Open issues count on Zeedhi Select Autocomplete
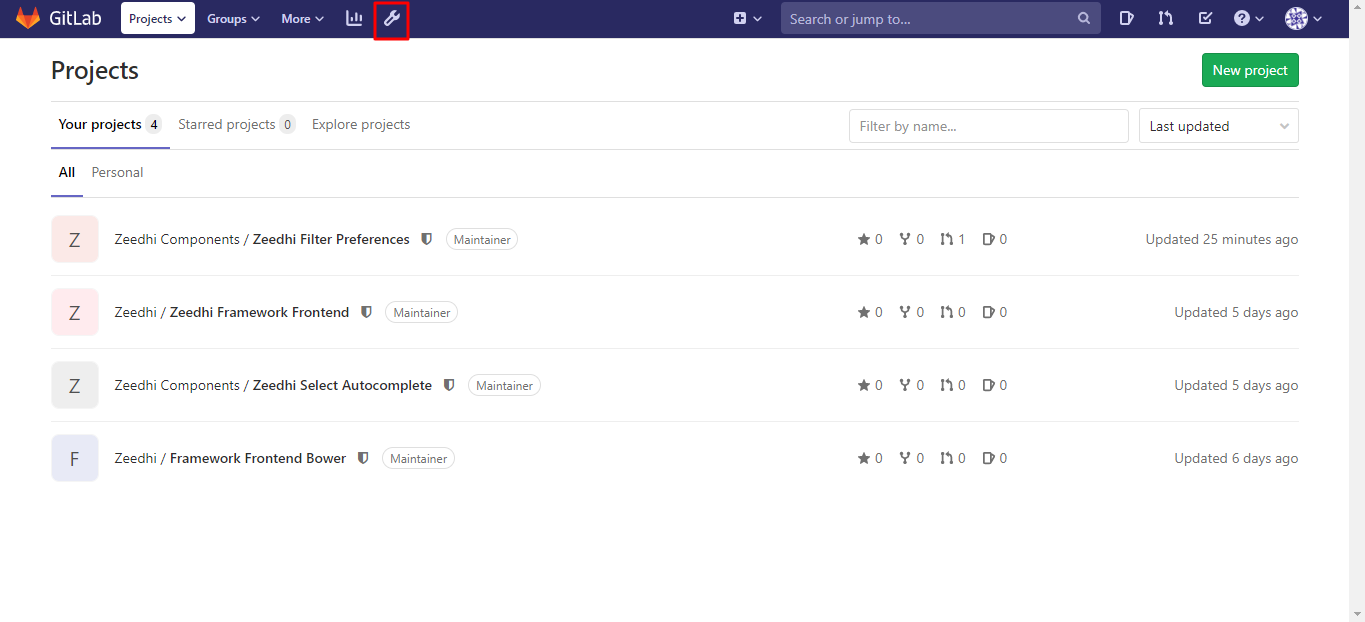 [x=995, y=385]
